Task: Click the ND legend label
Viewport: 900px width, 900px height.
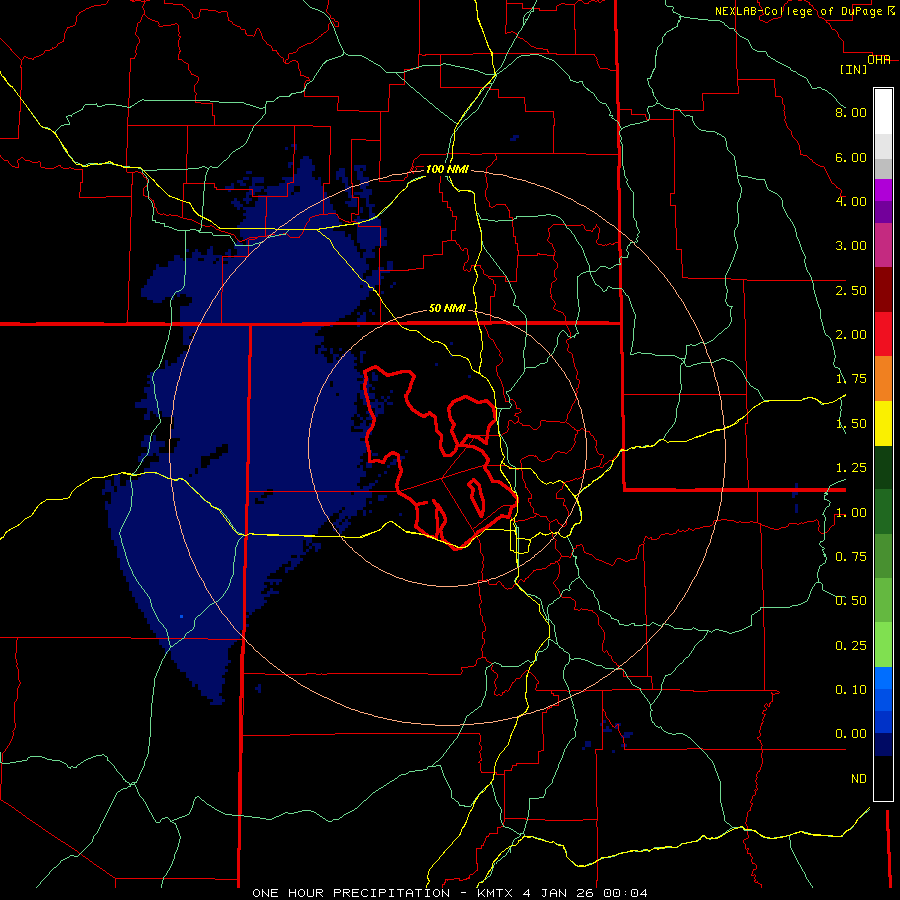Action: pyautogui.click(x=859, y=779)
